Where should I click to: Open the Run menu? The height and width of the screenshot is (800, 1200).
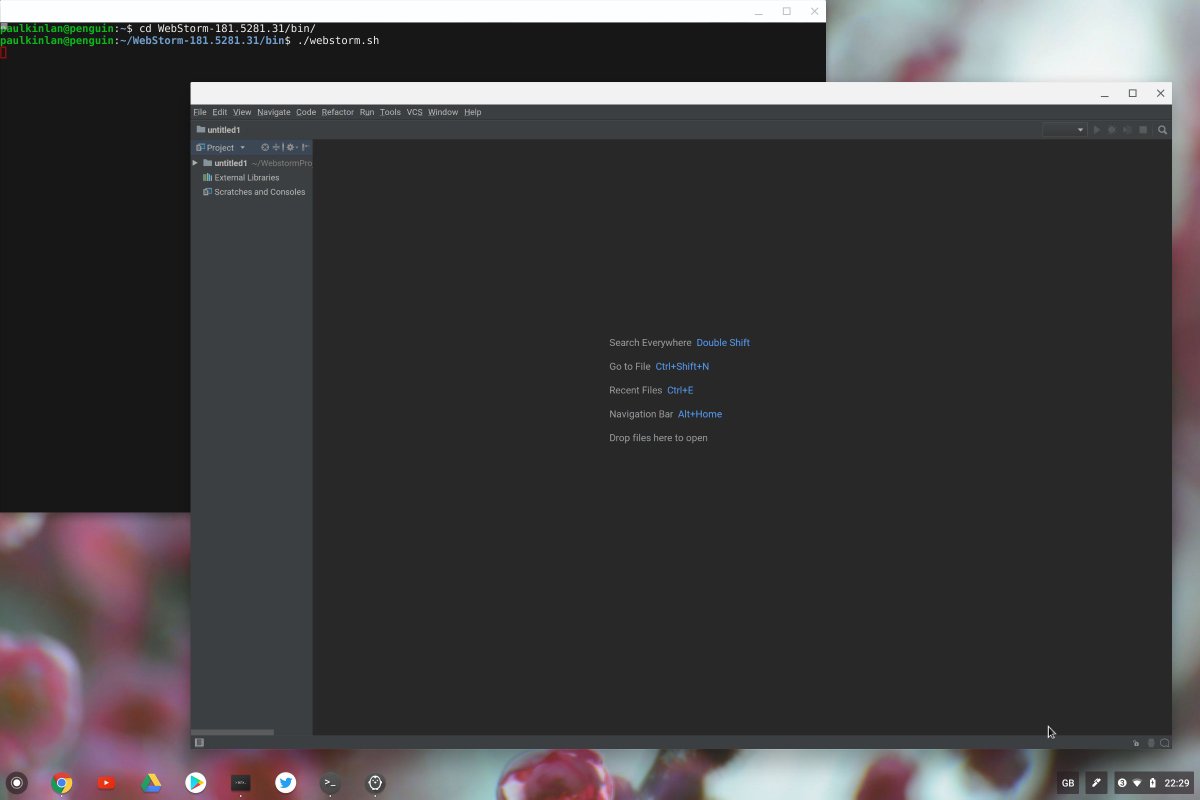click(x=367, y=112)
